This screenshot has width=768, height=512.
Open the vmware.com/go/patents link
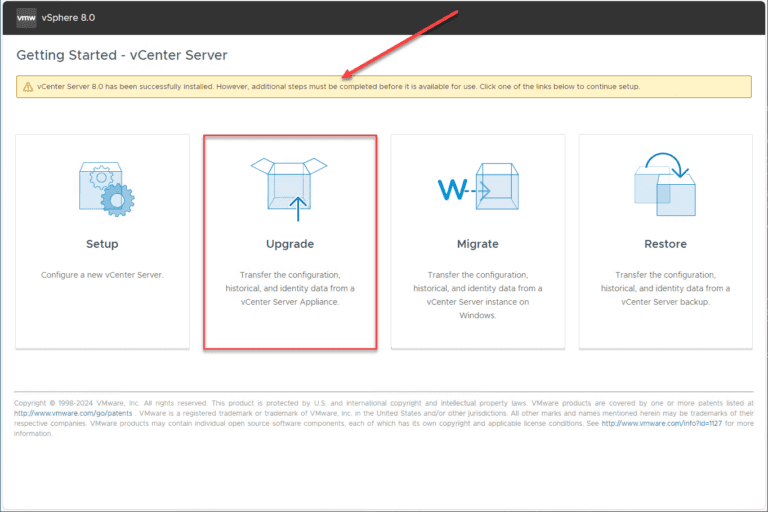point(73,413)
